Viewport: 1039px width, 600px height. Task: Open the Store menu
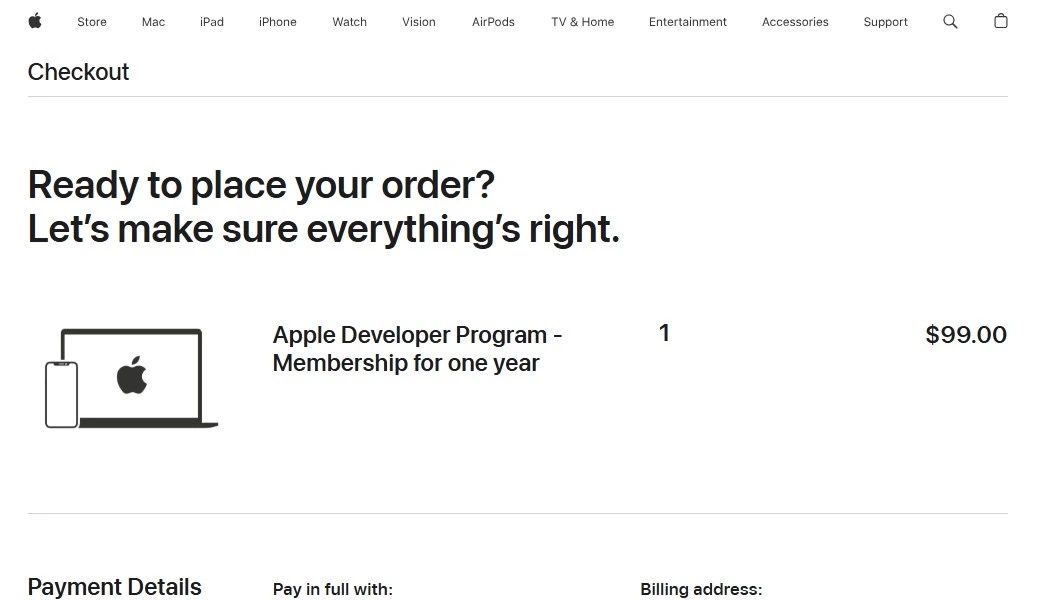coord(91,22)
